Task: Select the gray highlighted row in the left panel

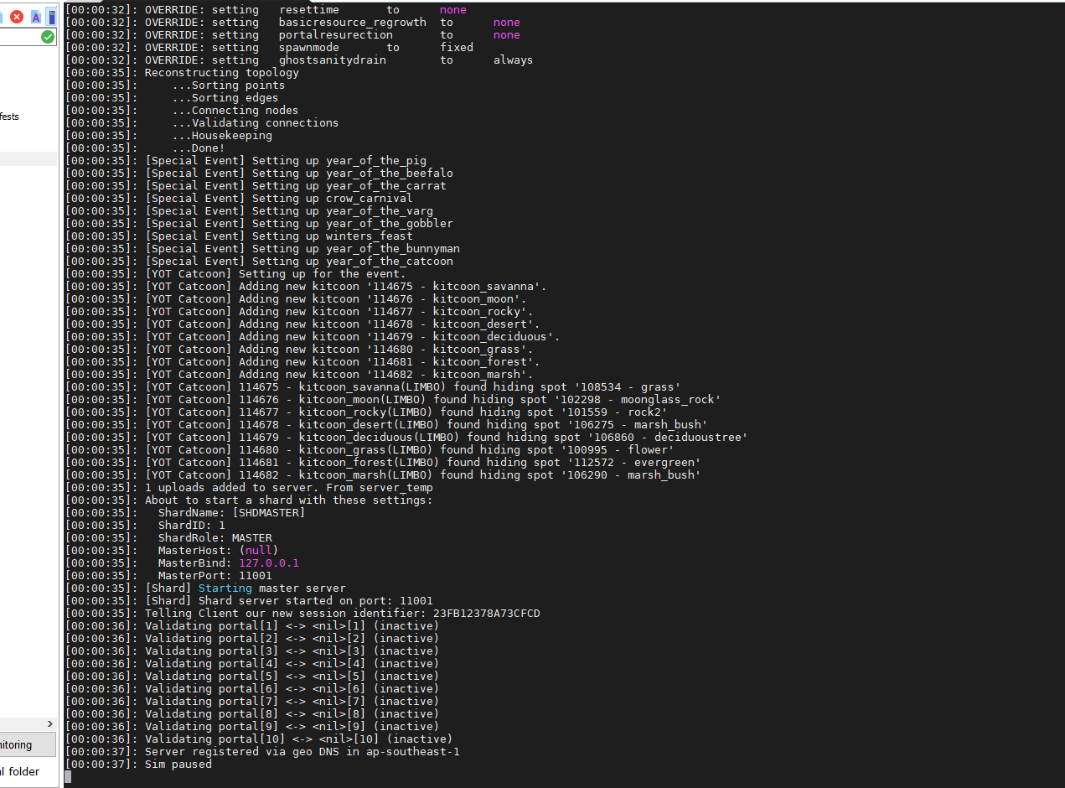Action: (x=28, y=159)
